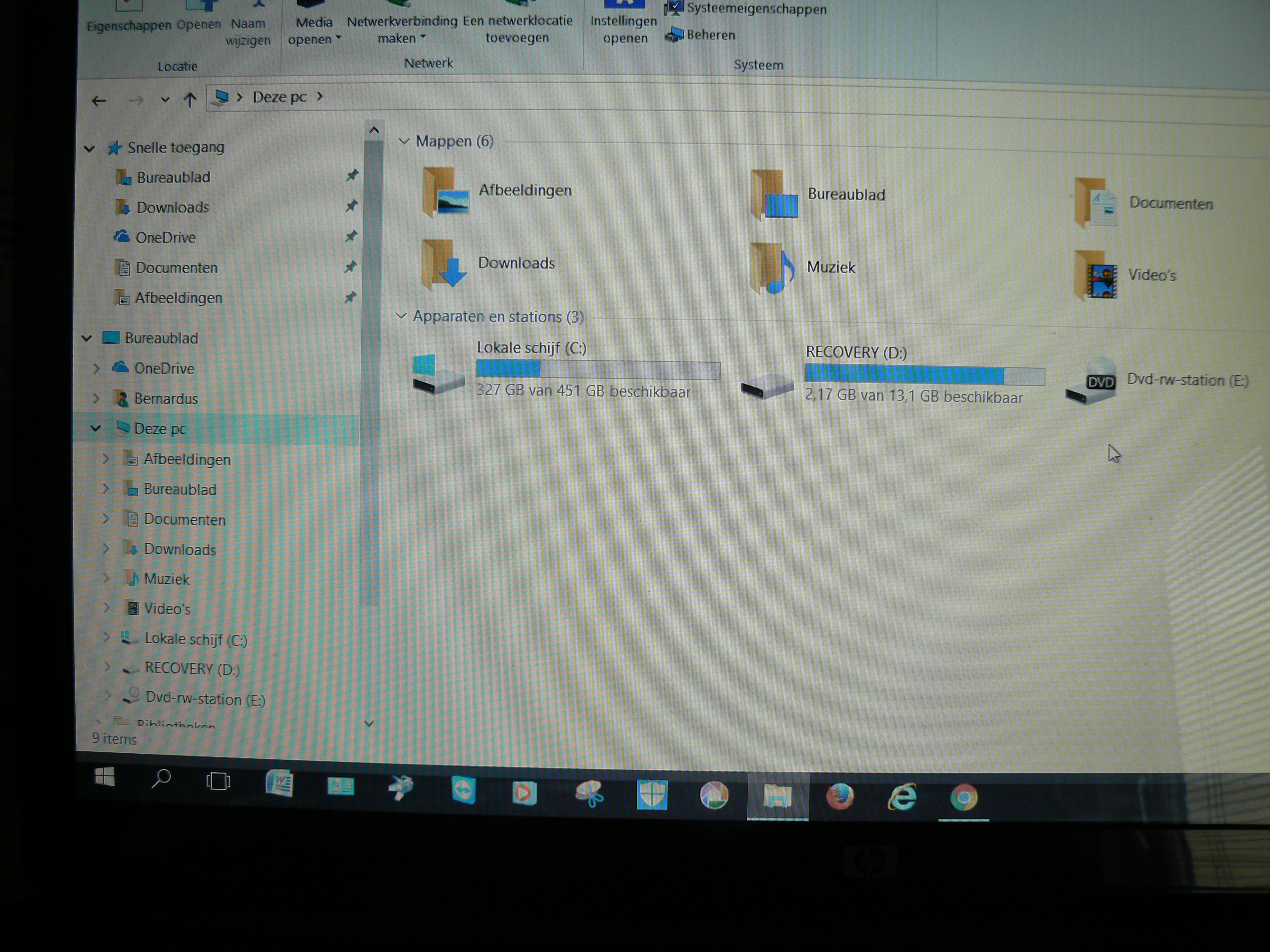Image resolution: width=1270 pixels, height=952 pixels.
Task: Click Systeemeigenschappen in the ribbon
Action: (755, 9)
